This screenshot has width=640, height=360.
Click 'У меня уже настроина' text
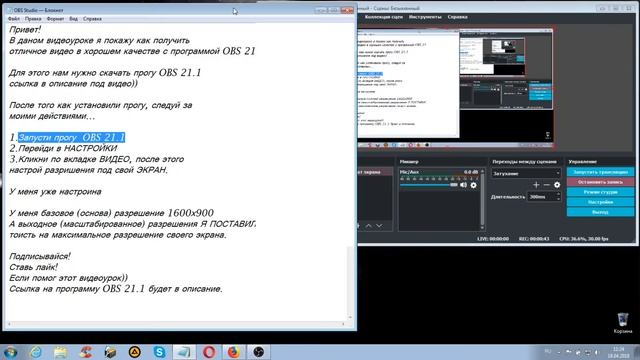55,191
